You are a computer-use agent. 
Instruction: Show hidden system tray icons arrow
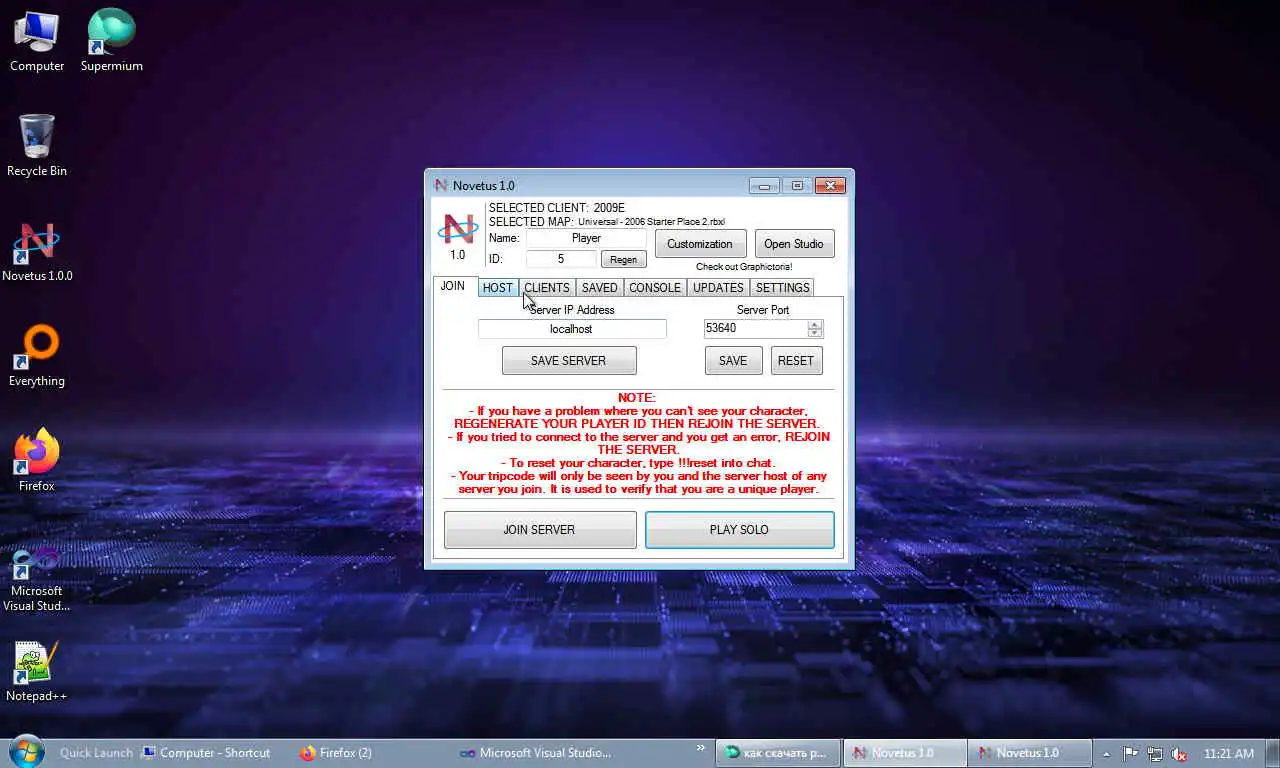pos(1107,754)
